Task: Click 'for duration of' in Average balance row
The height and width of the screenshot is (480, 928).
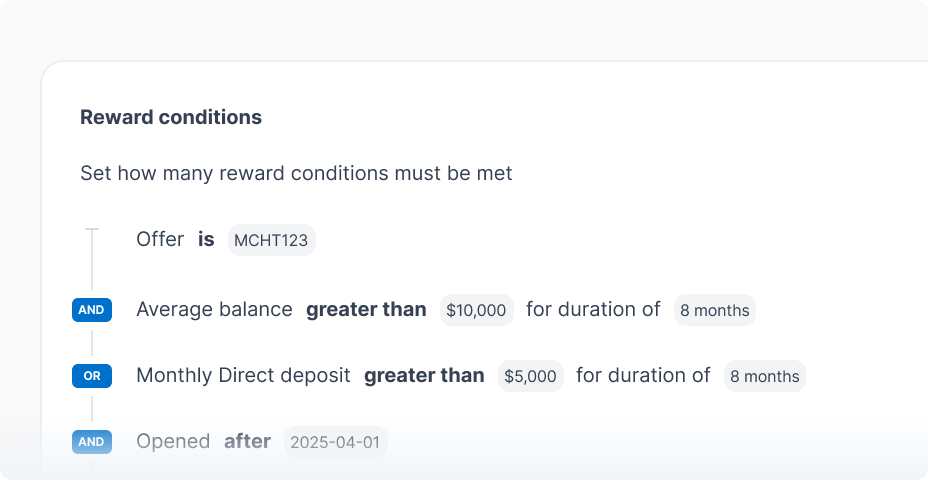Action: pos(593,310)
